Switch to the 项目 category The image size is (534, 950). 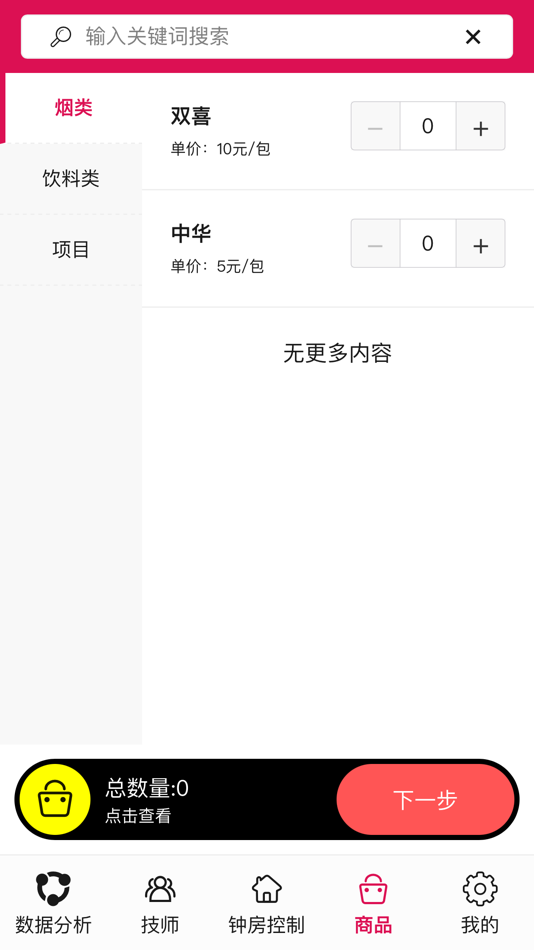(x=71, y=250)
